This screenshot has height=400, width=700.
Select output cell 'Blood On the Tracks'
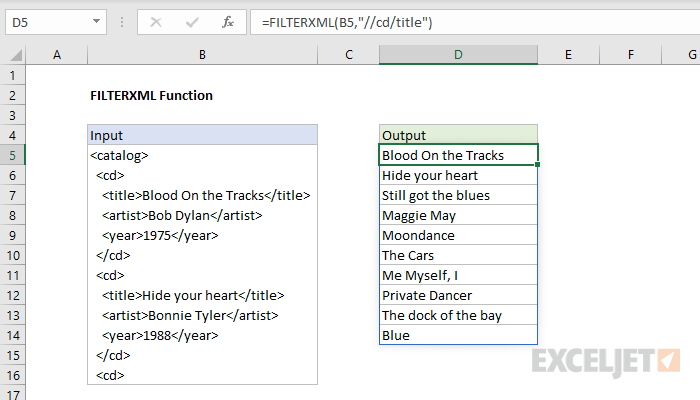point(458,155)
